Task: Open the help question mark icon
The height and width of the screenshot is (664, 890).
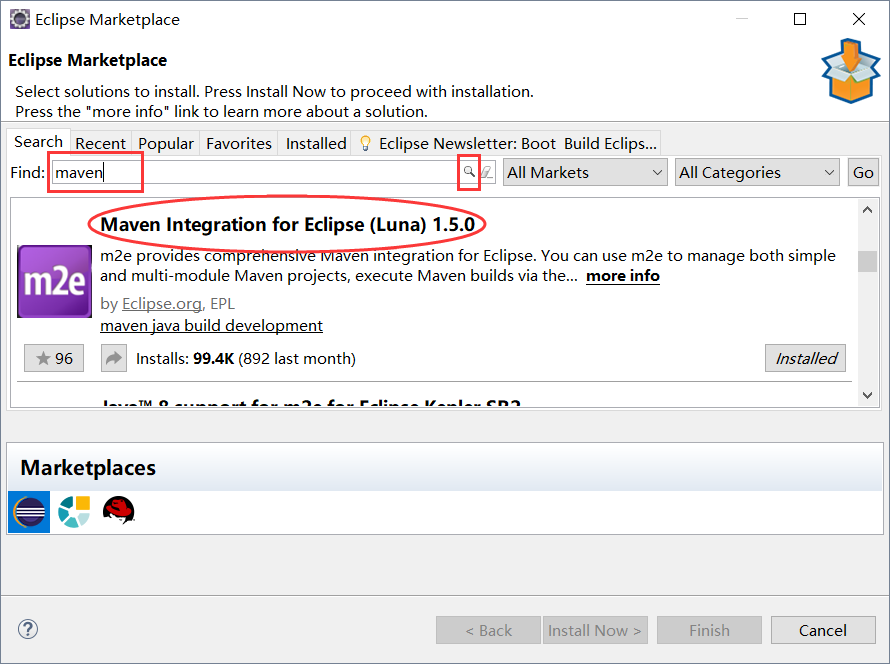Action: (x=28, y=629)
